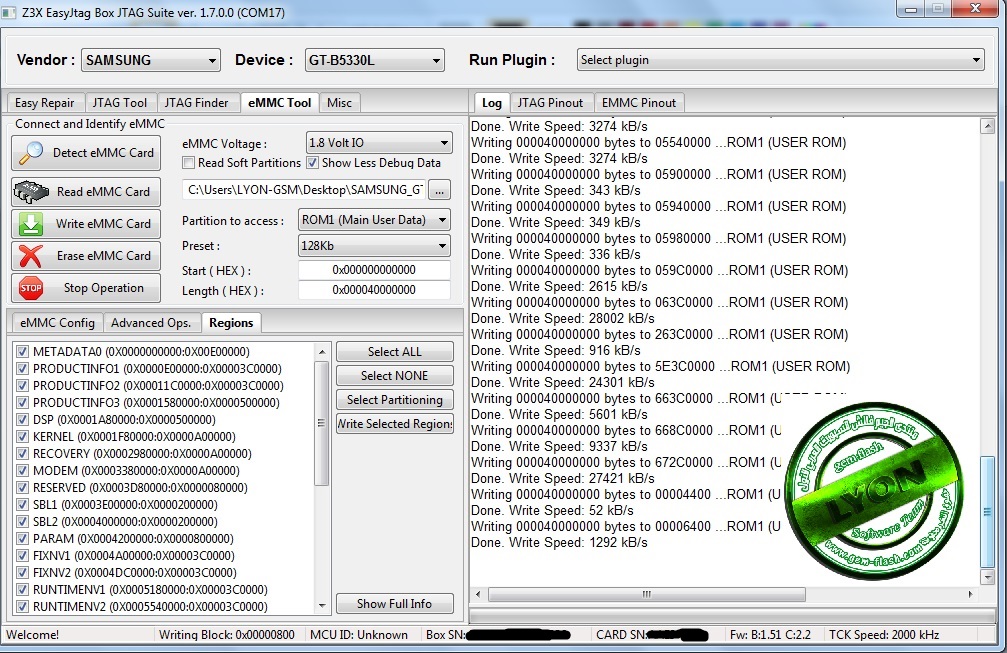Screen dimensions: 1007x653
Task: Uncheck the PARAM region checkbox
Action: pyautogui.click(x=22, y=539)
